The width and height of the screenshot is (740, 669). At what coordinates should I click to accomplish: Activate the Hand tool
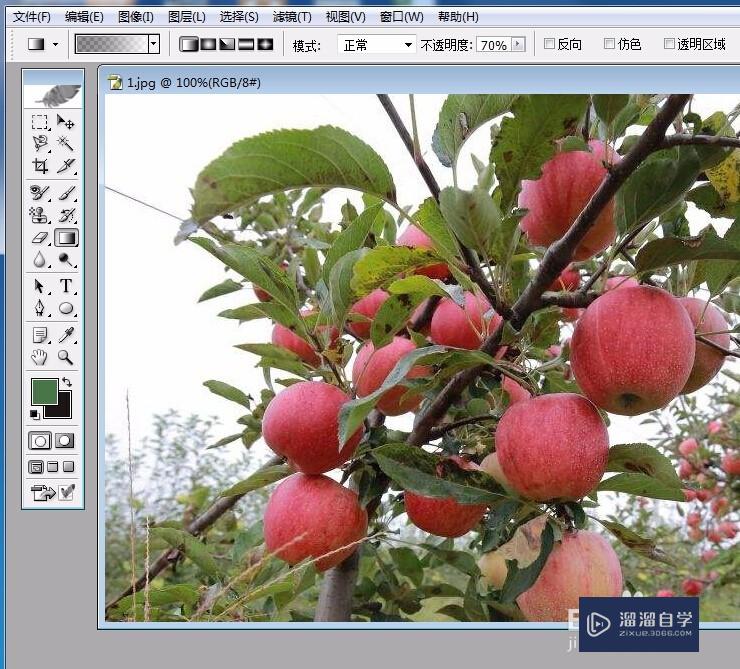pos(40,357)
